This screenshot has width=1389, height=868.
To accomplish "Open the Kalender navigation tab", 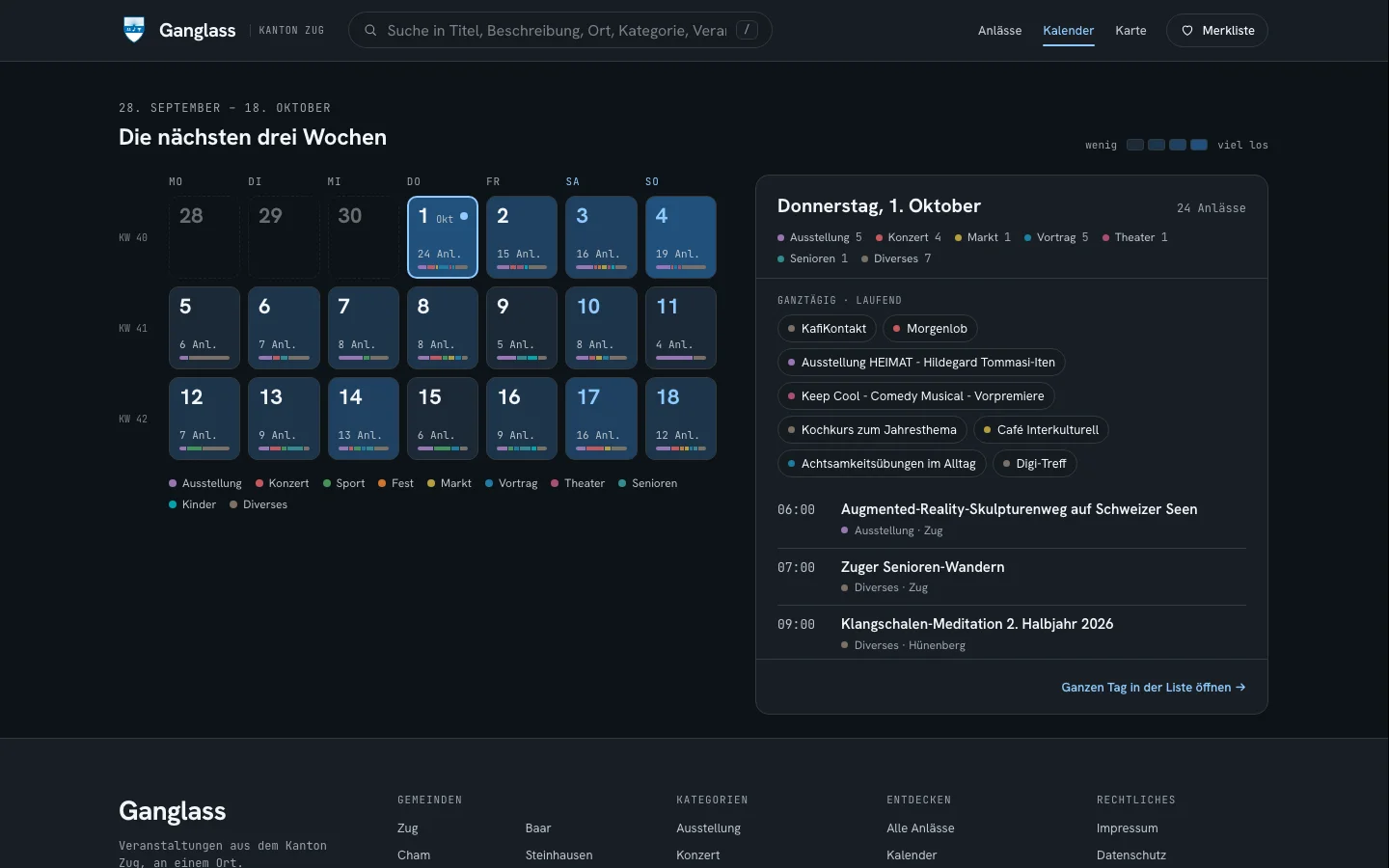I will [1069, 31].
